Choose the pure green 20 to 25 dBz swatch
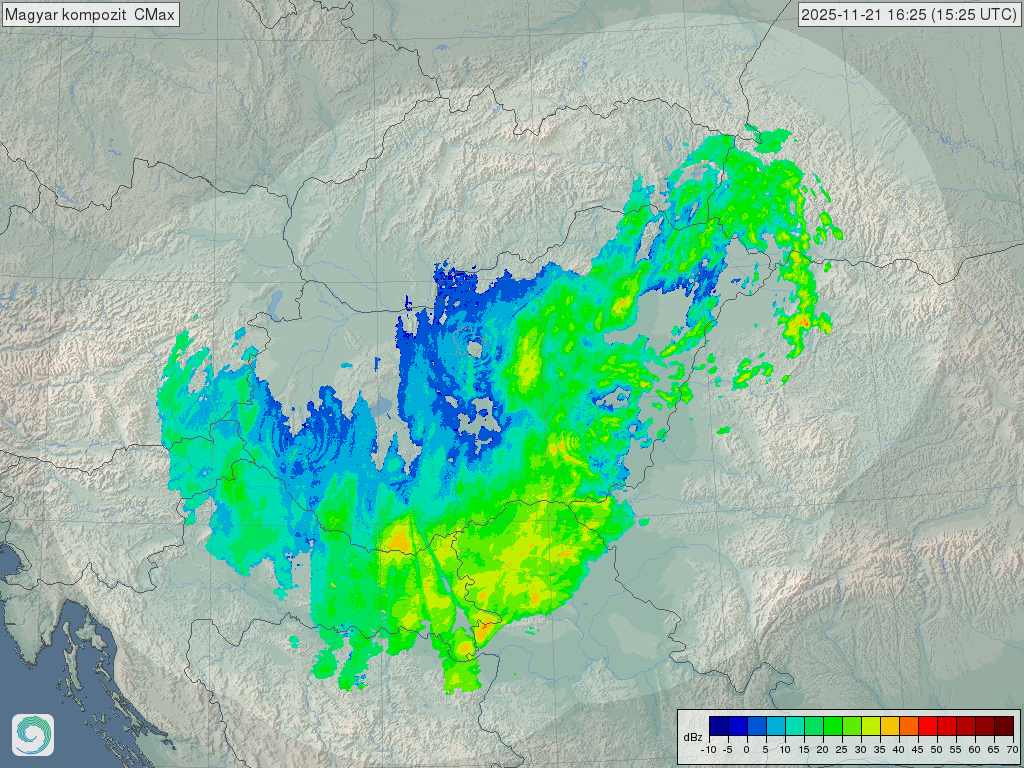Screen dimensions: 1024x768 [x=832, y=726]
